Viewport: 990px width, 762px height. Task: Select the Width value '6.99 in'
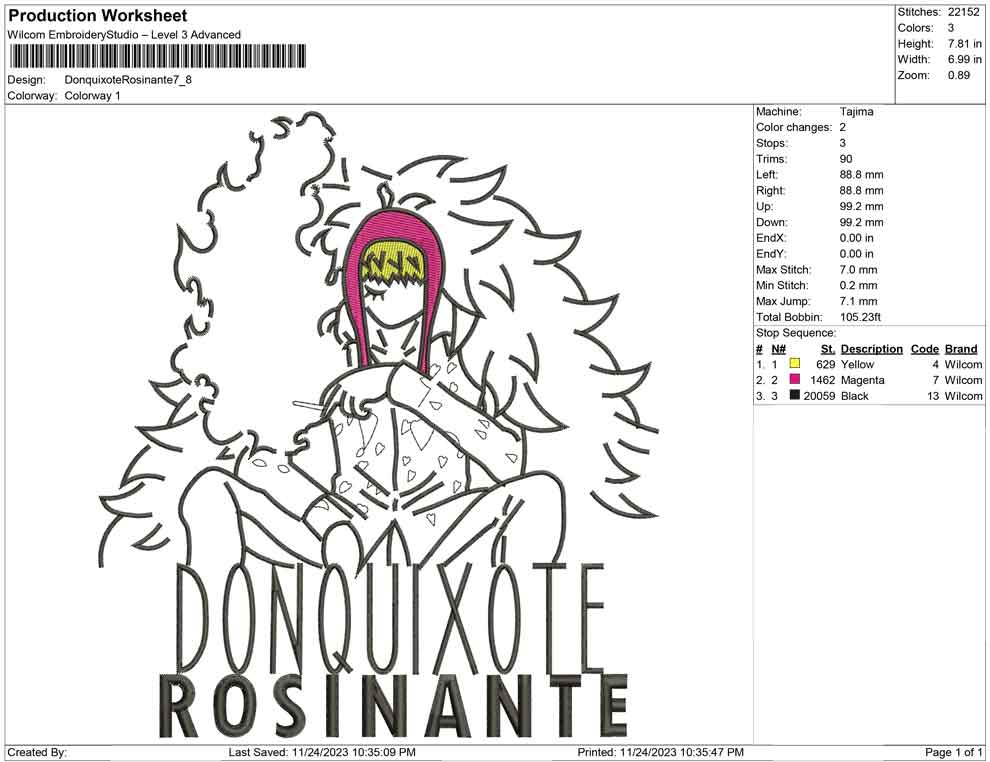(965, 59)
